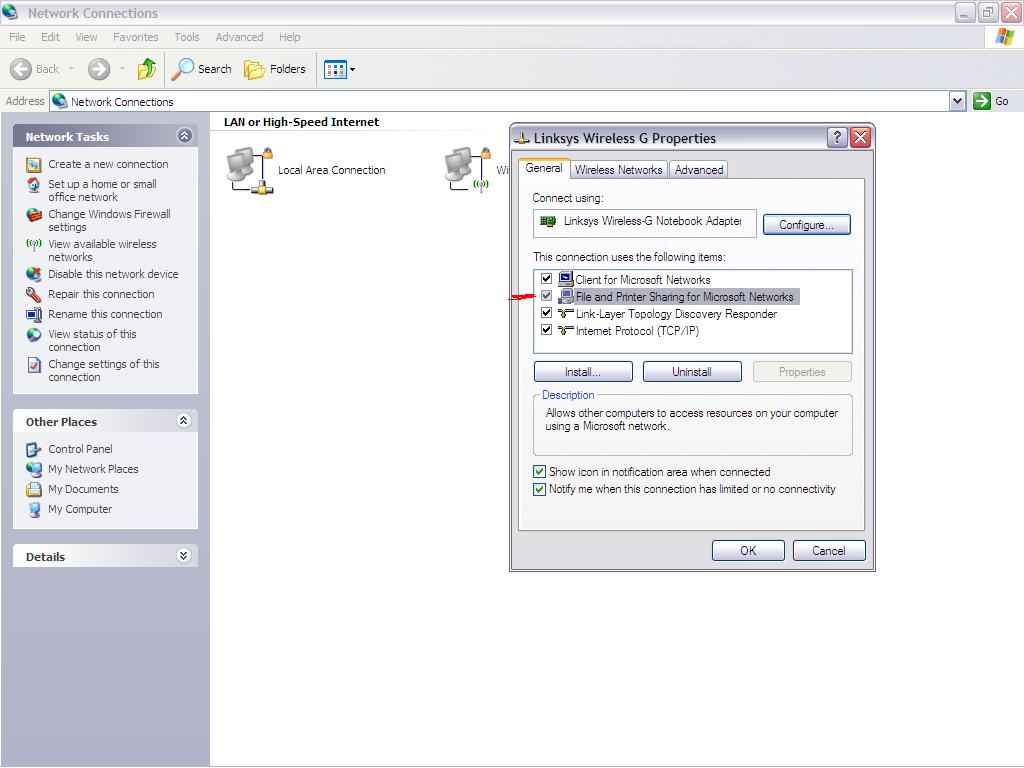The image size is (1024, 768).
Task: Open the Back history dropdown arrow
Action: click(x=71, y=69)
